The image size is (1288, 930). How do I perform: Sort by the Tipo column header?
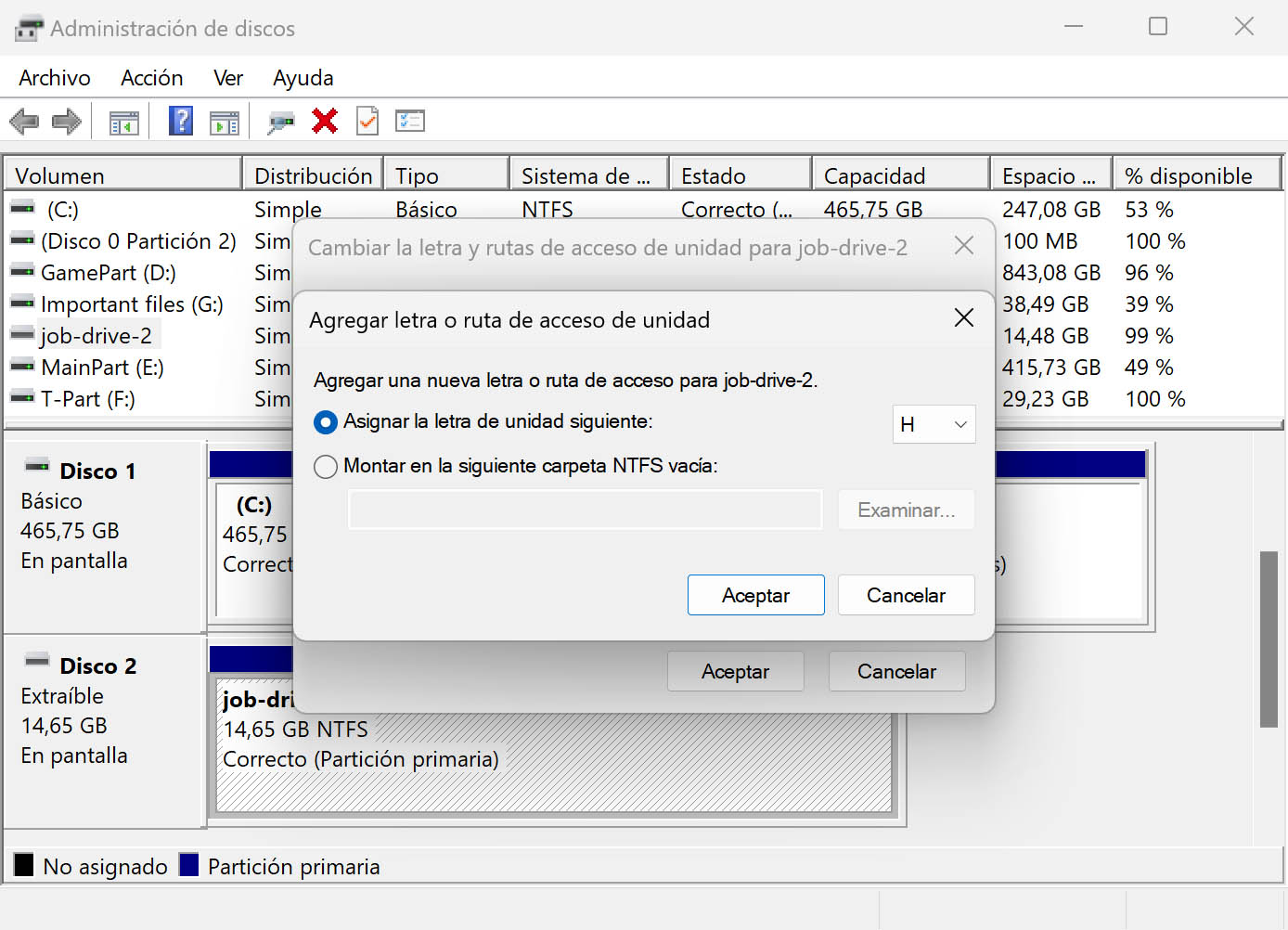coord(446,175)
